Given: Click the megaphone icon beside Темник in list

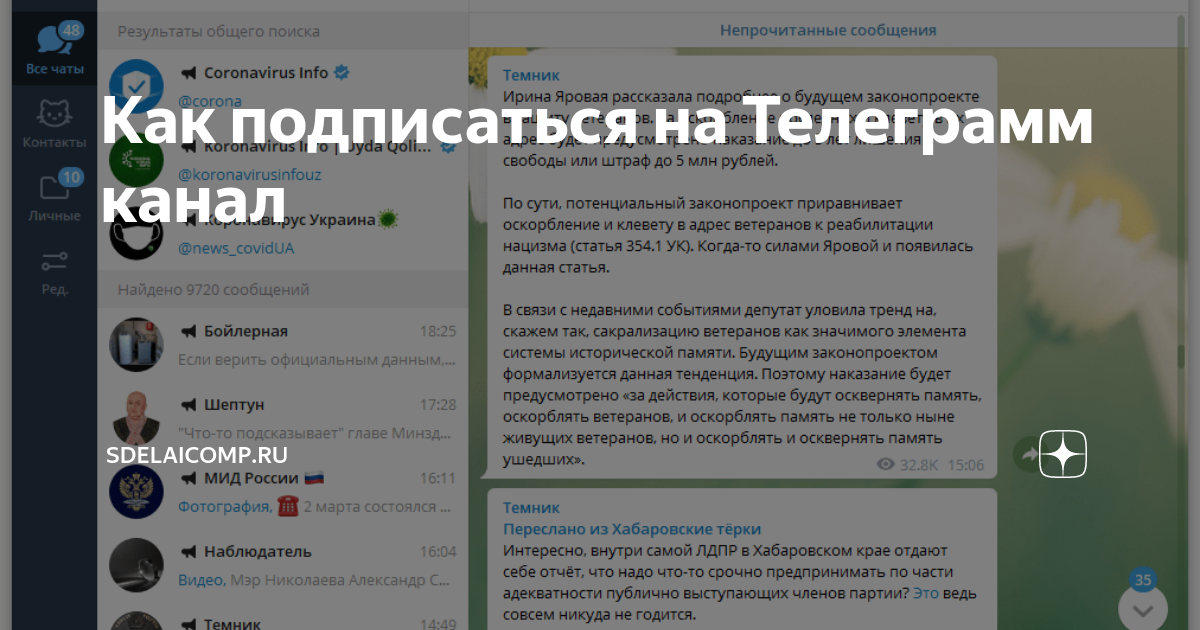Looking at the screenshot, I should point(187,625).
